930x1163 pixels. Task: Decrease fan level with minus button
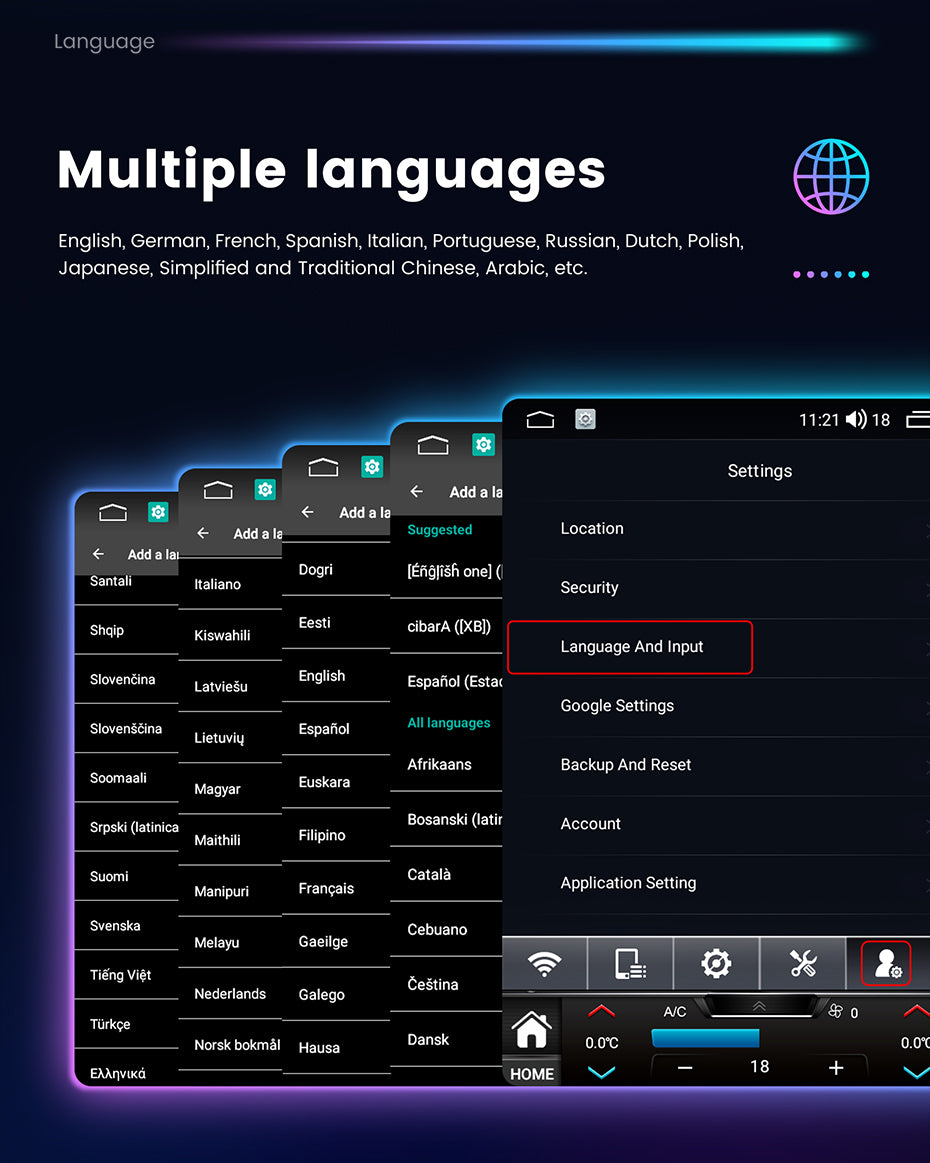point(685,1068)
